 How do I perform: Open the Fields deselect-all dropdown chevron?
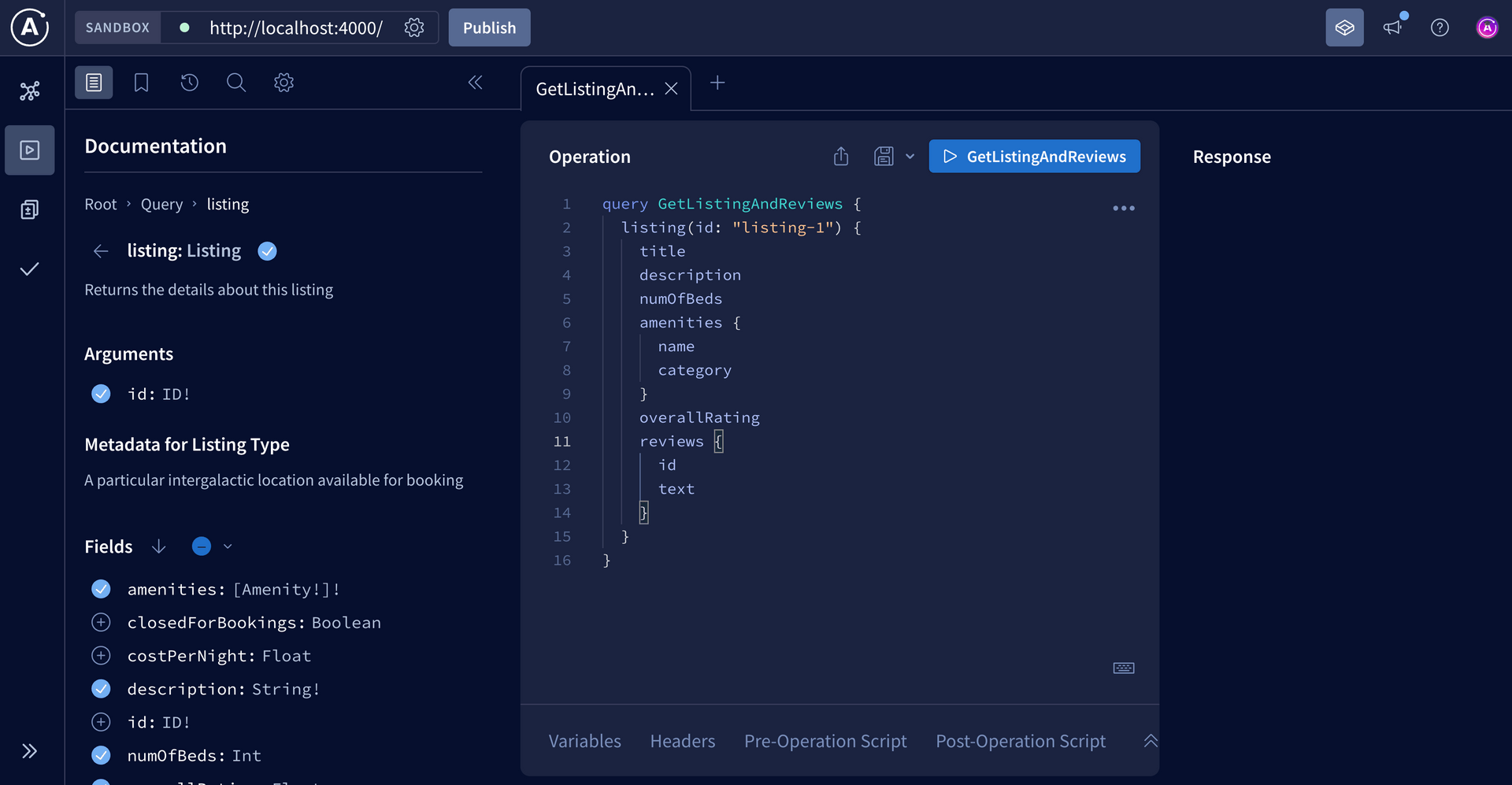228,546
